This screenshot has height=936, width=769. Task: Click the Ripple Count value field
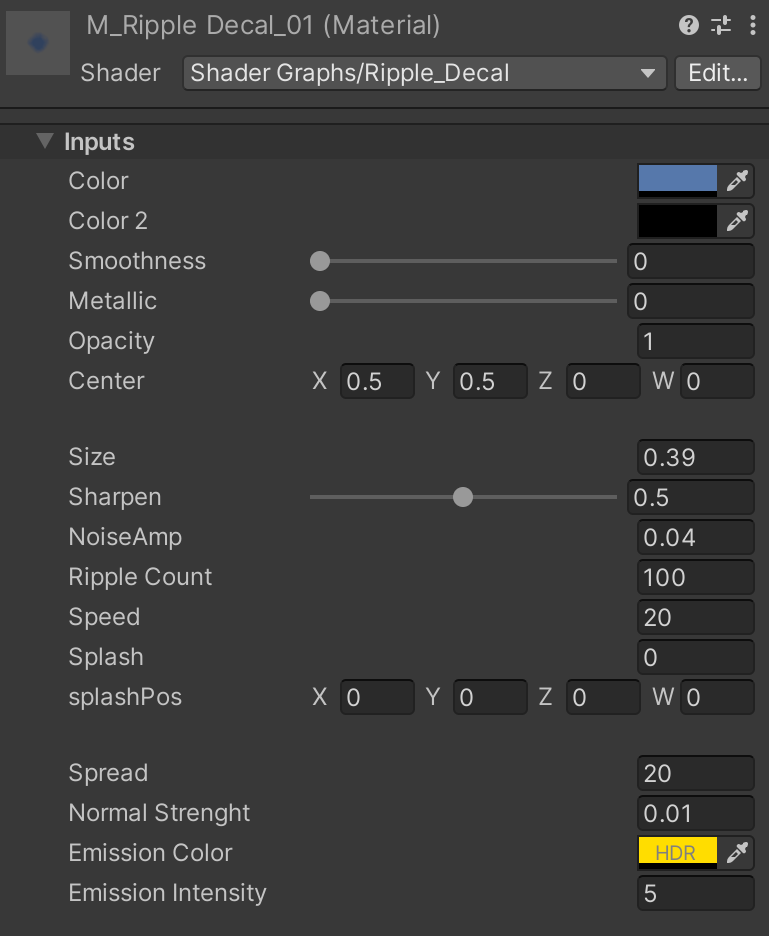pos(695,577)
